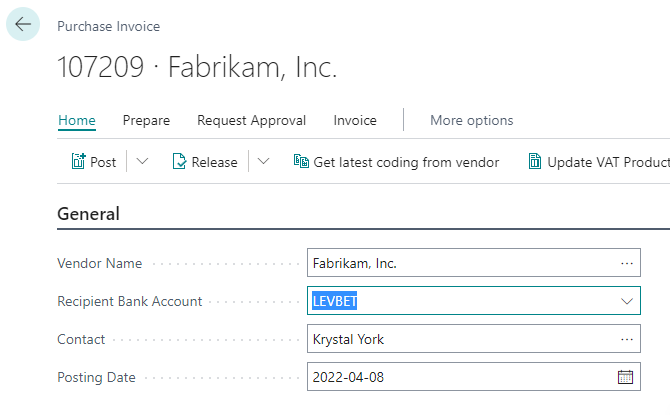Click the Posting Date field 2022-04-08
The width and height of the screenshot is (670, 415).
[474, 377]
